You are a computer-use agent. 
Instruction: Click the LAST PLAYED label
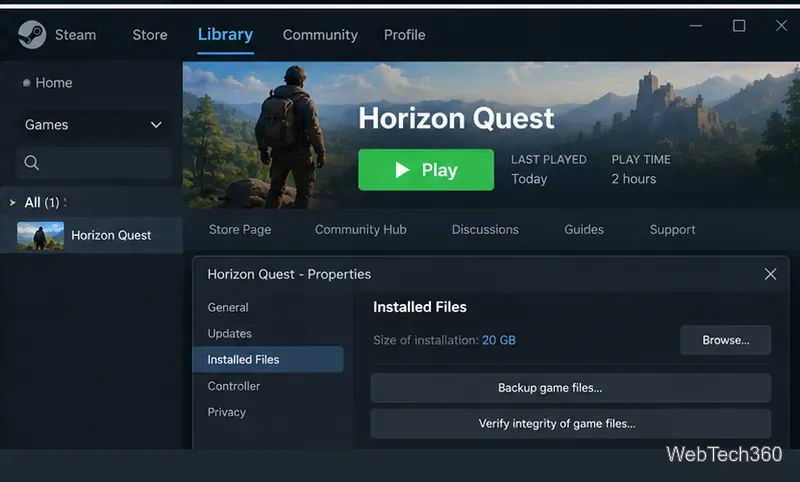pos(548,160)
